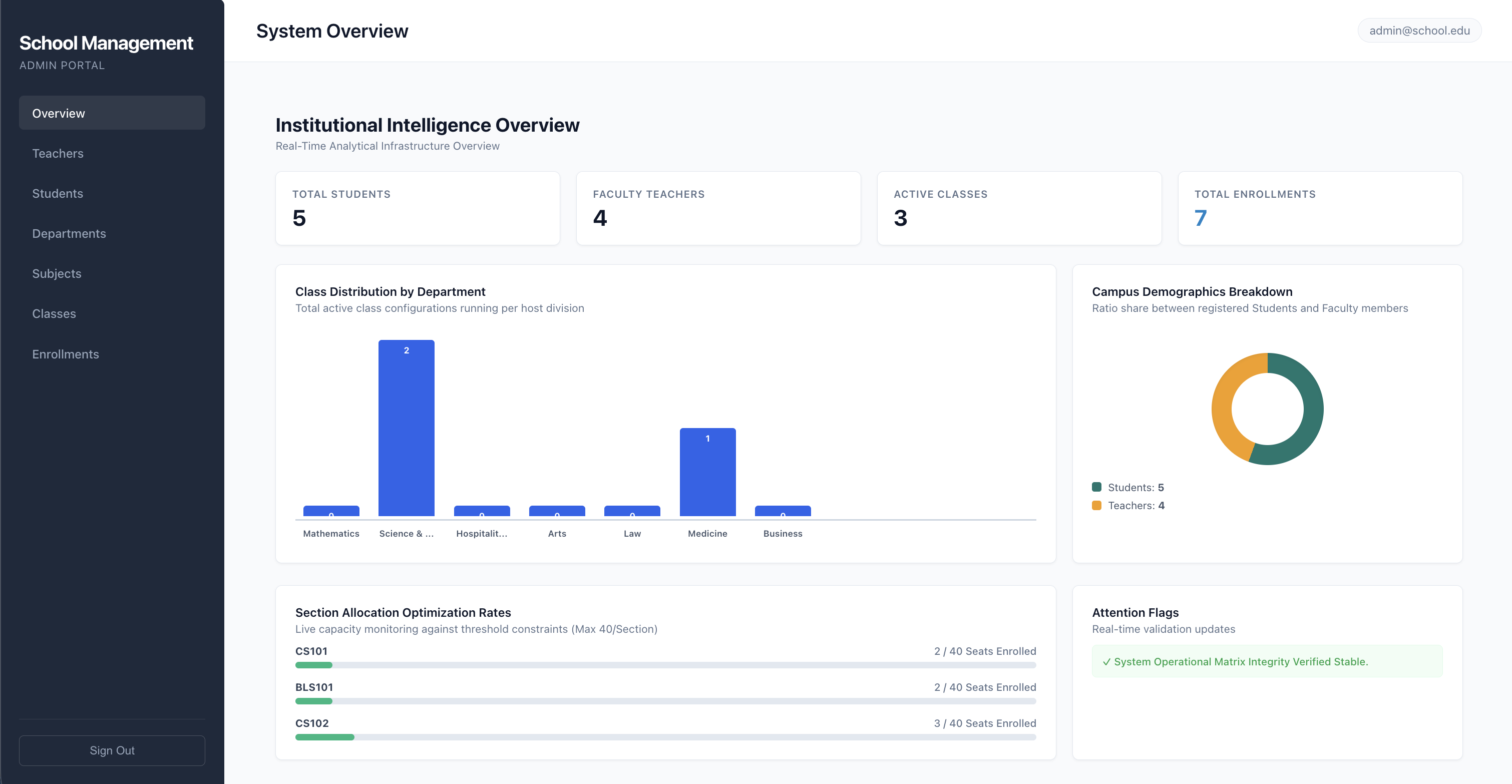Click the demographics donut chart
1512x784 pixels.
1267,409
